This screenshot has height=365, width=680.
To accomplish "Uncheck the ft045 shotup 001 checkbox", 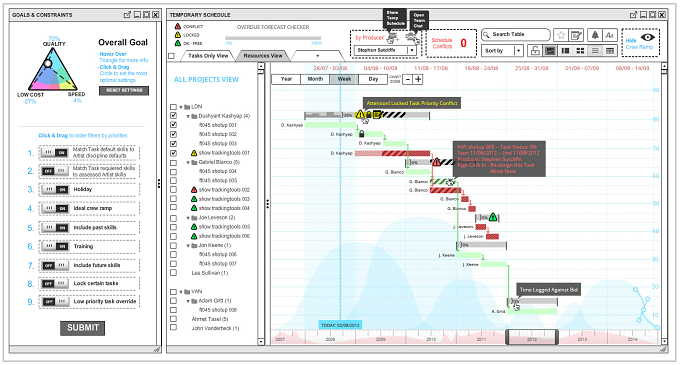I will [173, 125].
